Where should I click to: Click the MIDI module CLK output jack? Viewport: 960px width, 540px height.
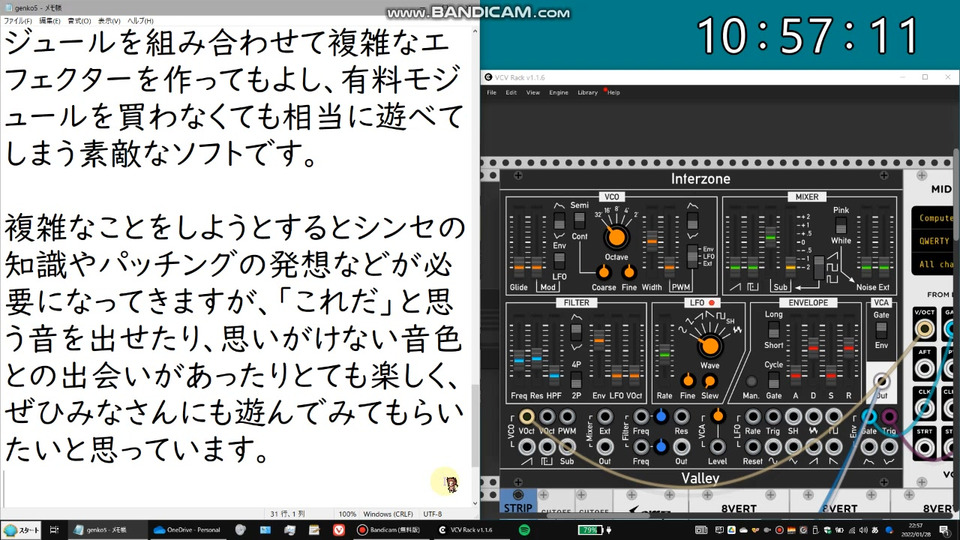(924, 408)
